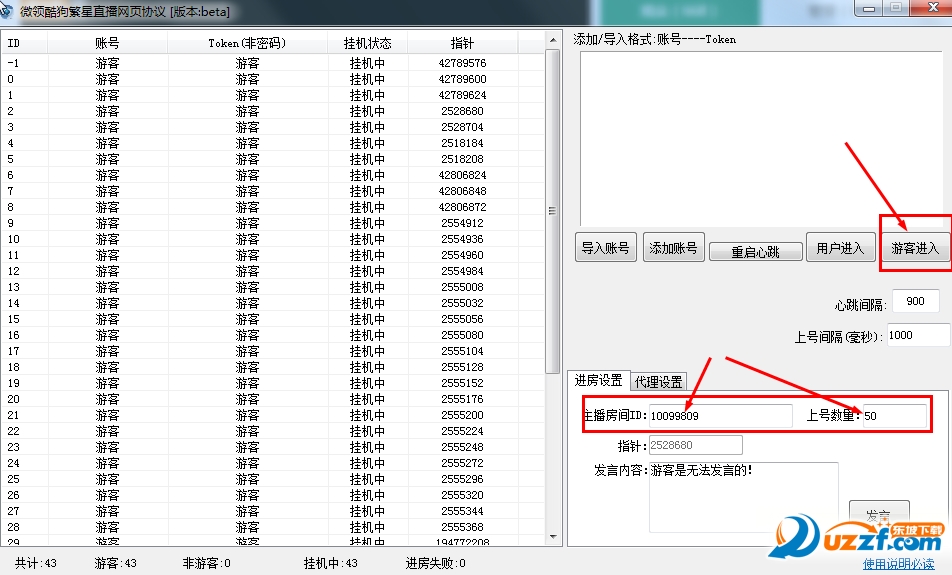Click the 添加账号 button
The width and height of the screenshot is (952, 575).
point(673,248)
